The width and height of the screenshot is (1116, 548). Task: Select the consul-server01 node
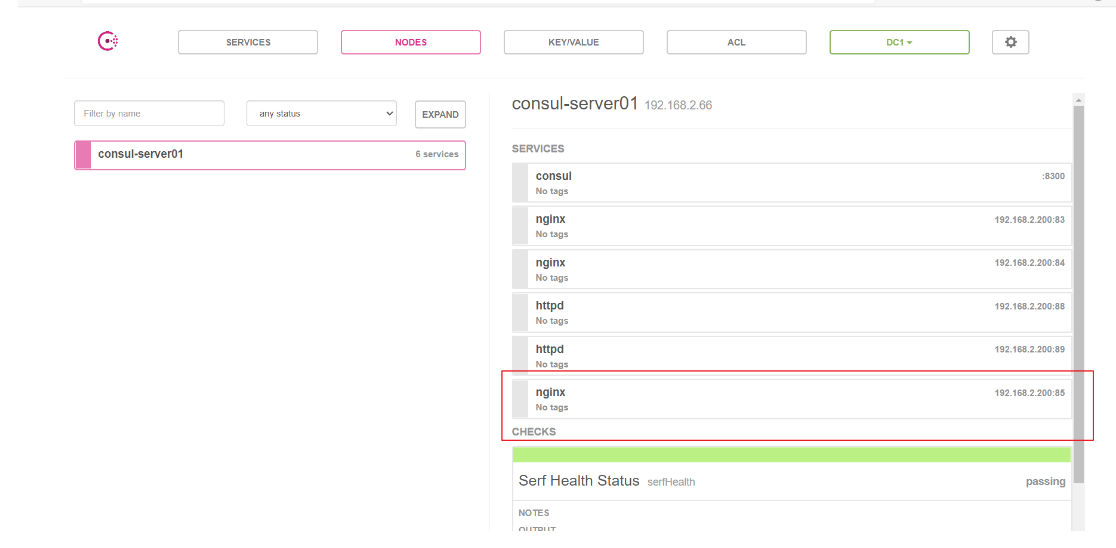(x=270, y=155)
